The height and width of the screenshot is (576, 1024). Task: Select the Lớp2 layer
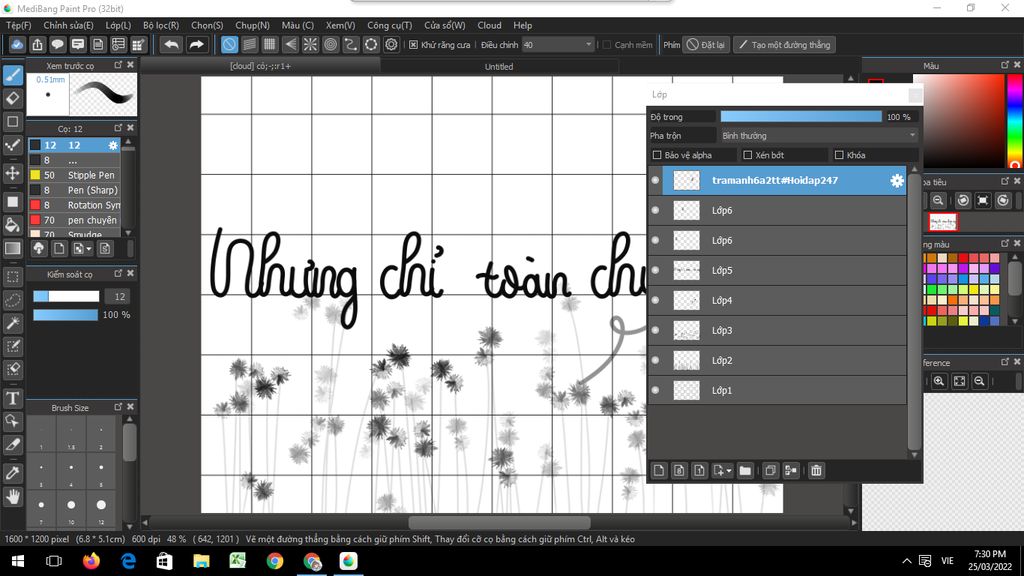[x=784, y=360]
